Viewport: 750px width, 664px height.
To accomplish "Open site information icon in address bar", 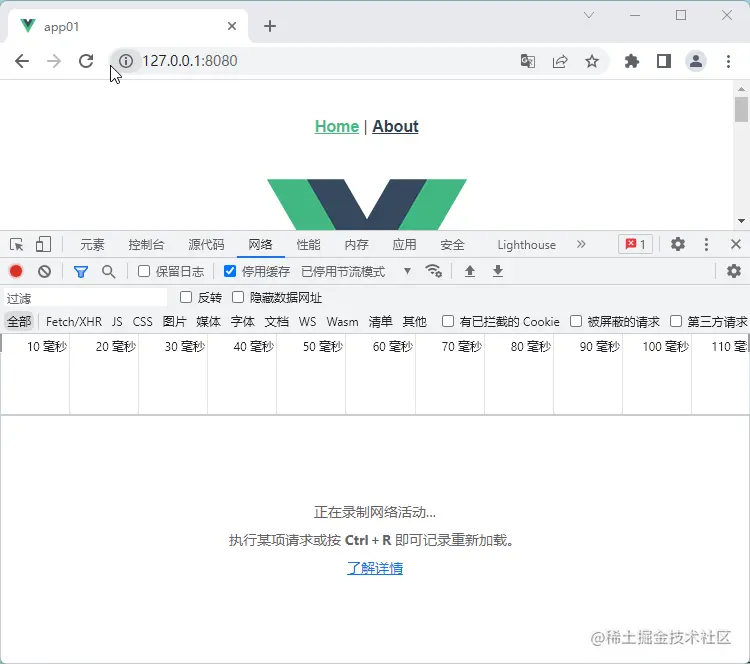I will click(126, 61).
